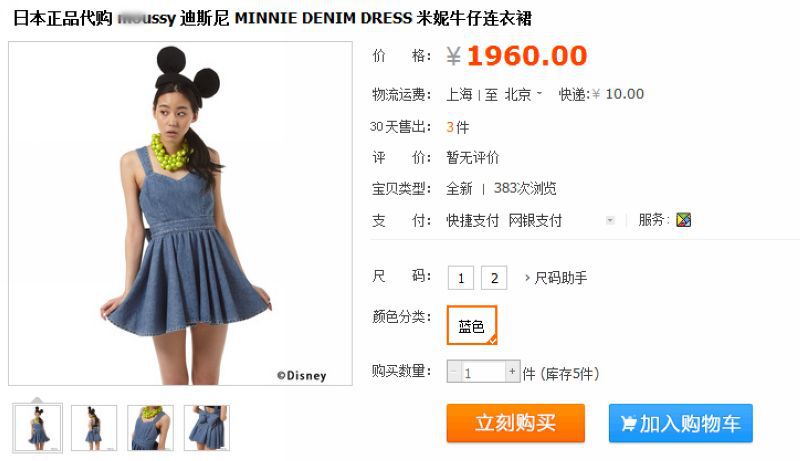This screenshot has height=461, width=800.
Task: Click the colorful service badge icon
Action: coord(683,220)
